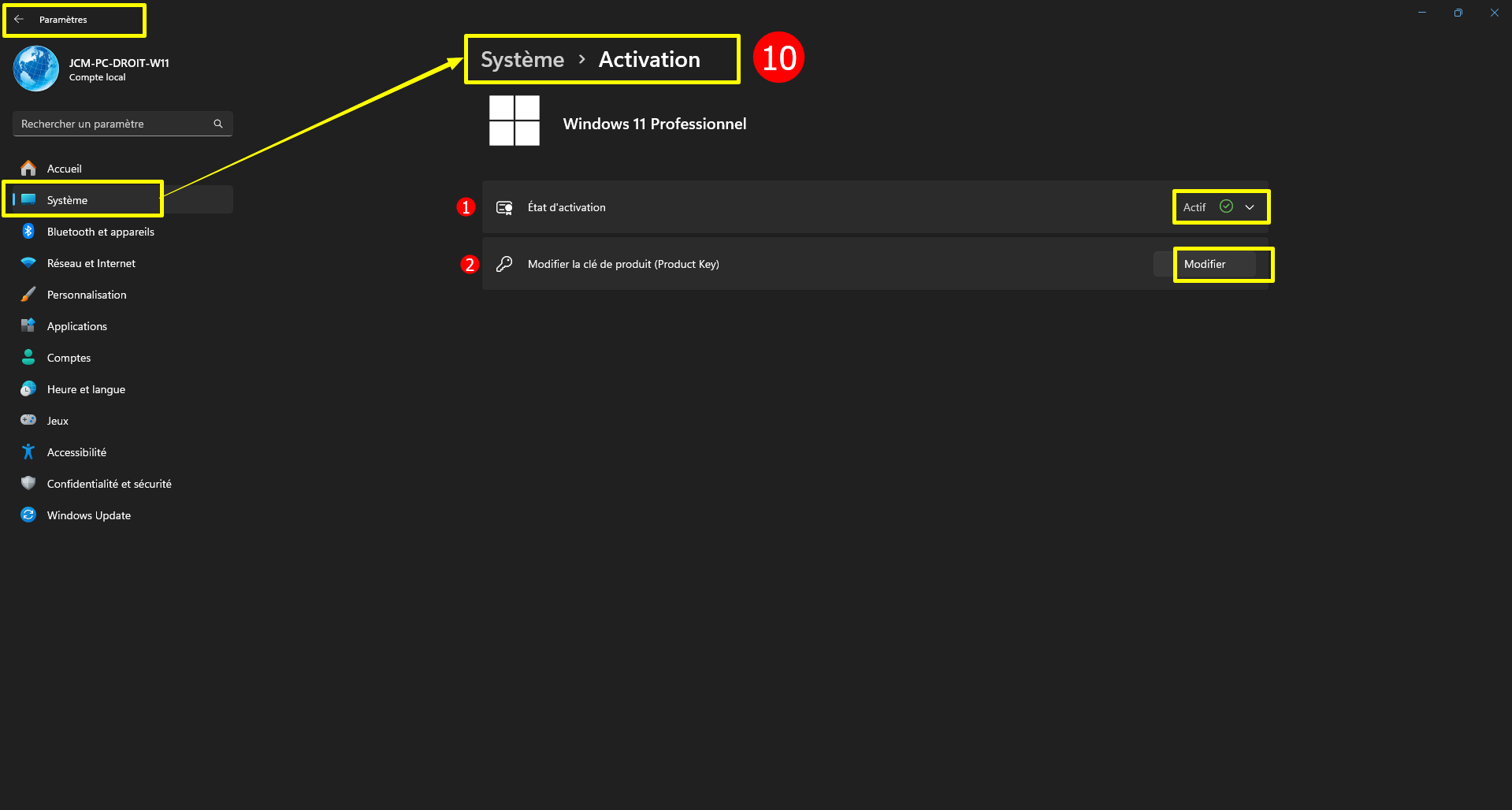1512x810 pixels.
Task: Open Comptes settings
Action: point(123,358)
